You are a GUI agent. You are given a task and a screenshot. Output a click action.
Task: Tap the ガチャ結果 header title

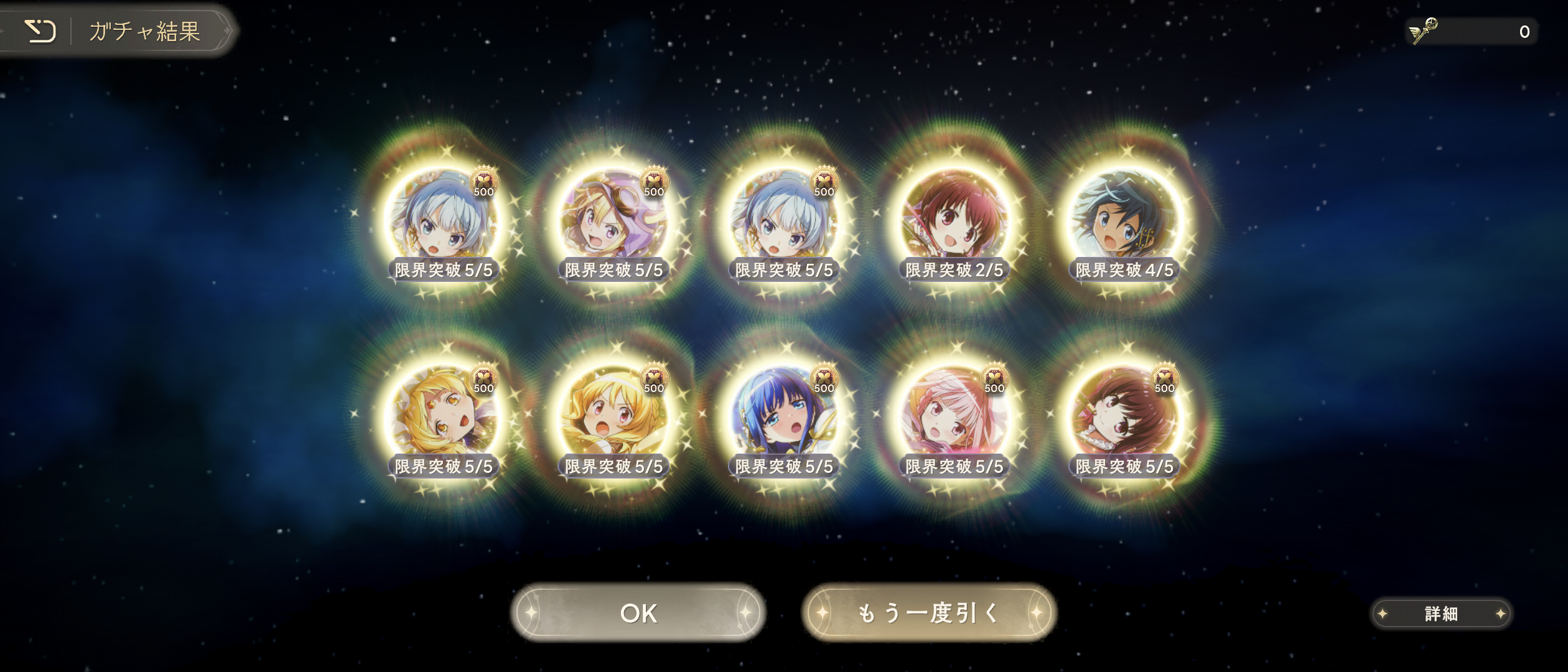click(x=144, y=30)
